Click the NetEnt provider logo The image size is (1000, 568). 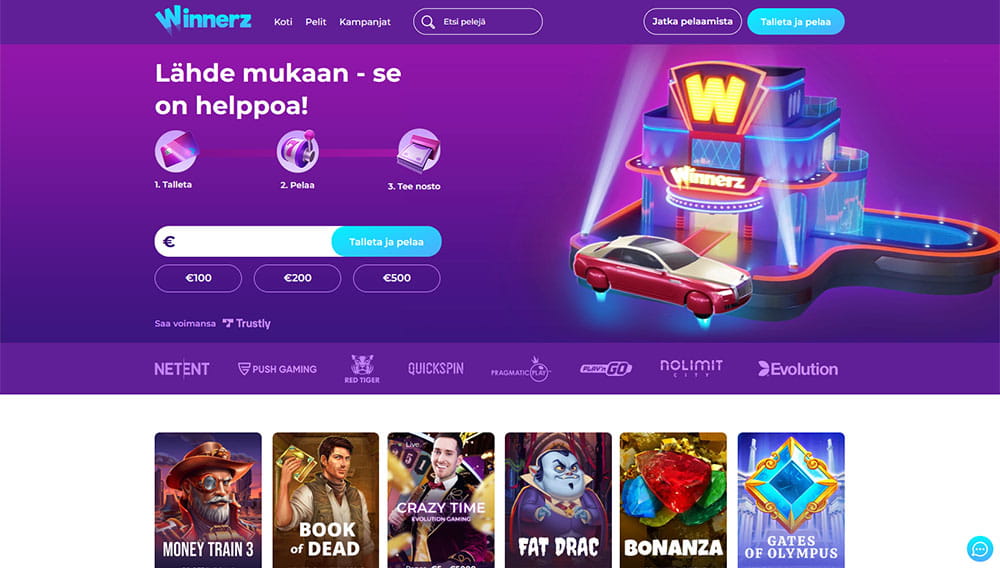(x=182, y=369)
